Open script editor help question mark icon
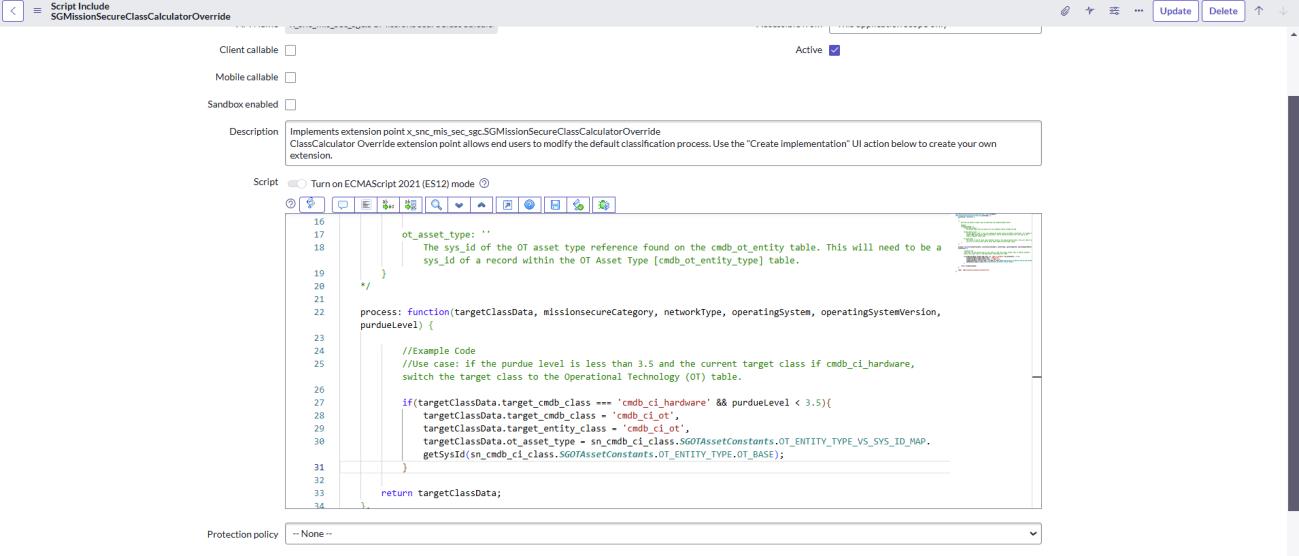This screenshot has height=556, width=1299. [x=291, y=203]
